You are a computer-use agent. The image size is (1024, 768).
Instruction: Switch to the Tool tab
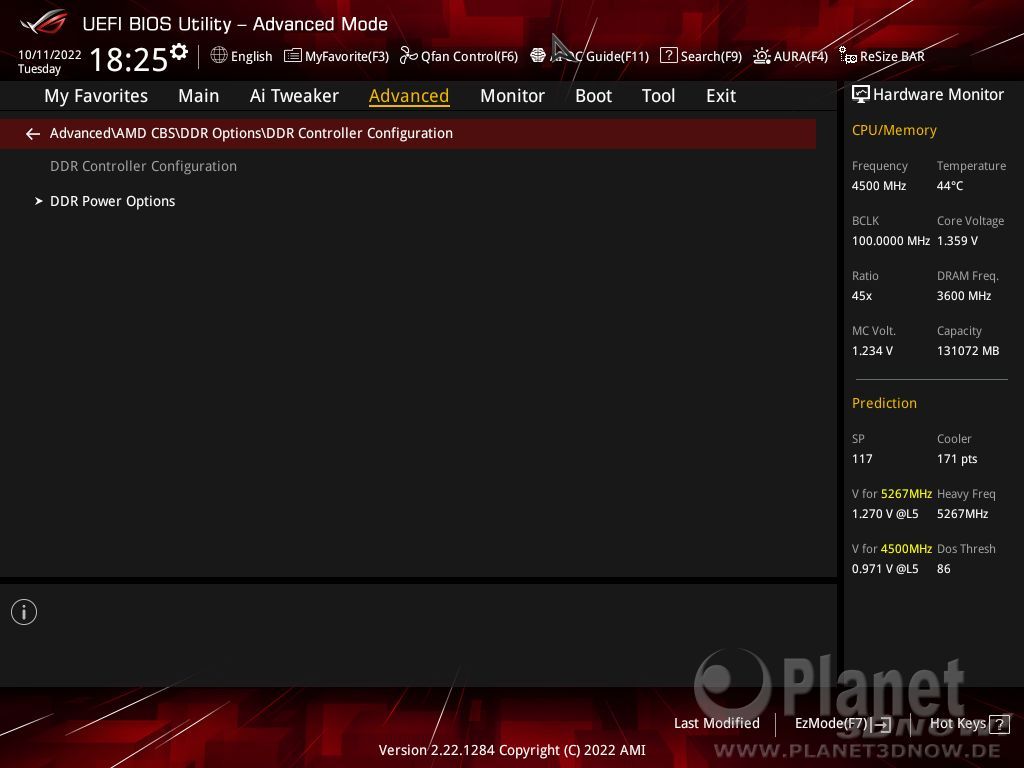tap(658, 96)
